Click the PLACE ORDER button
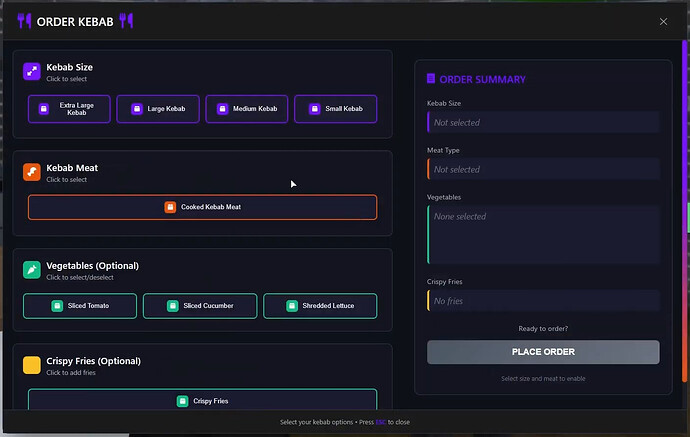The image size is (690, 437). pos(543,352)
